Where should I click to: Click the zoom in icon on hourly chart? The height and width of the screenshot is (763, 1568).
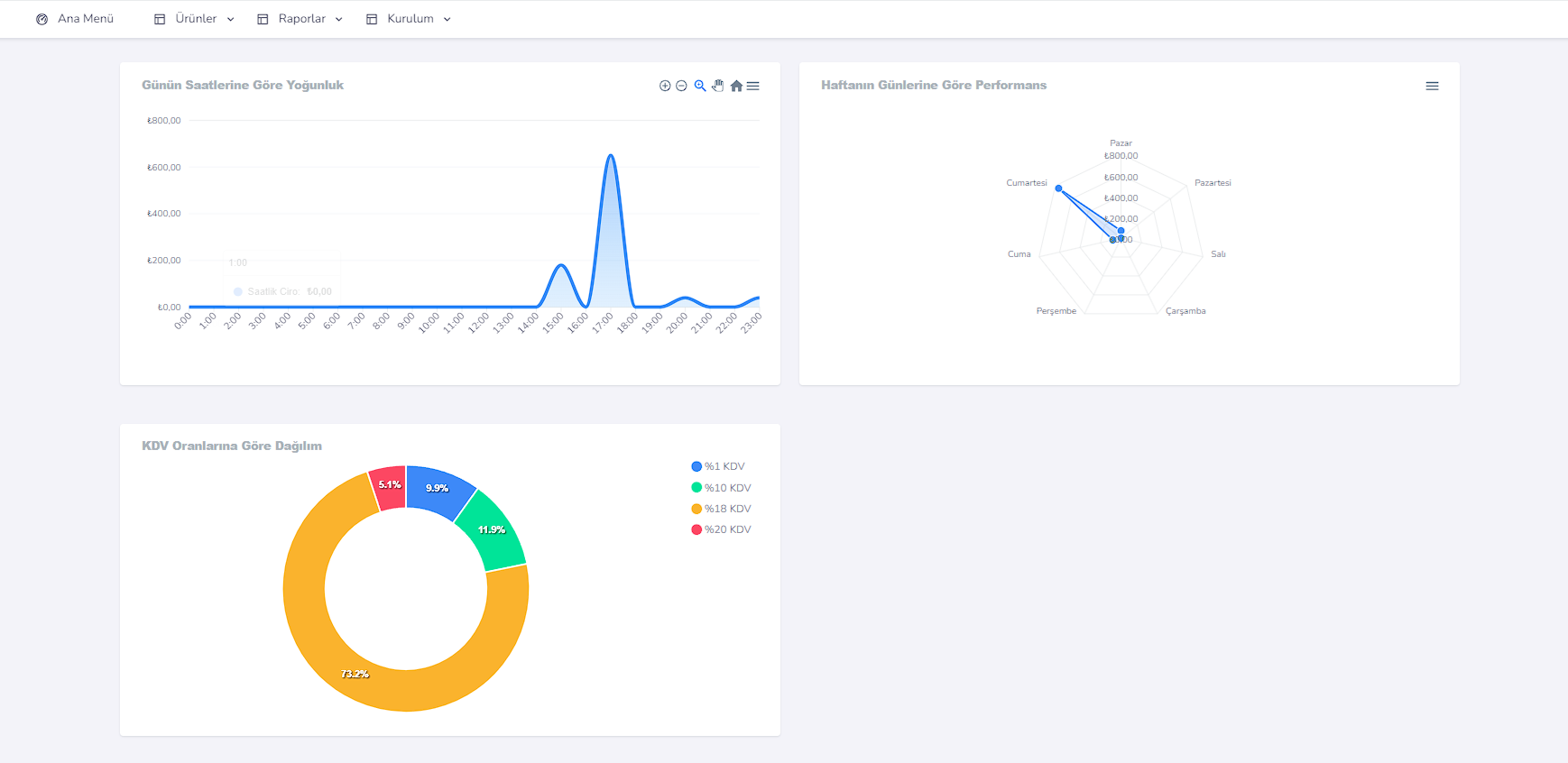(665, 86)
